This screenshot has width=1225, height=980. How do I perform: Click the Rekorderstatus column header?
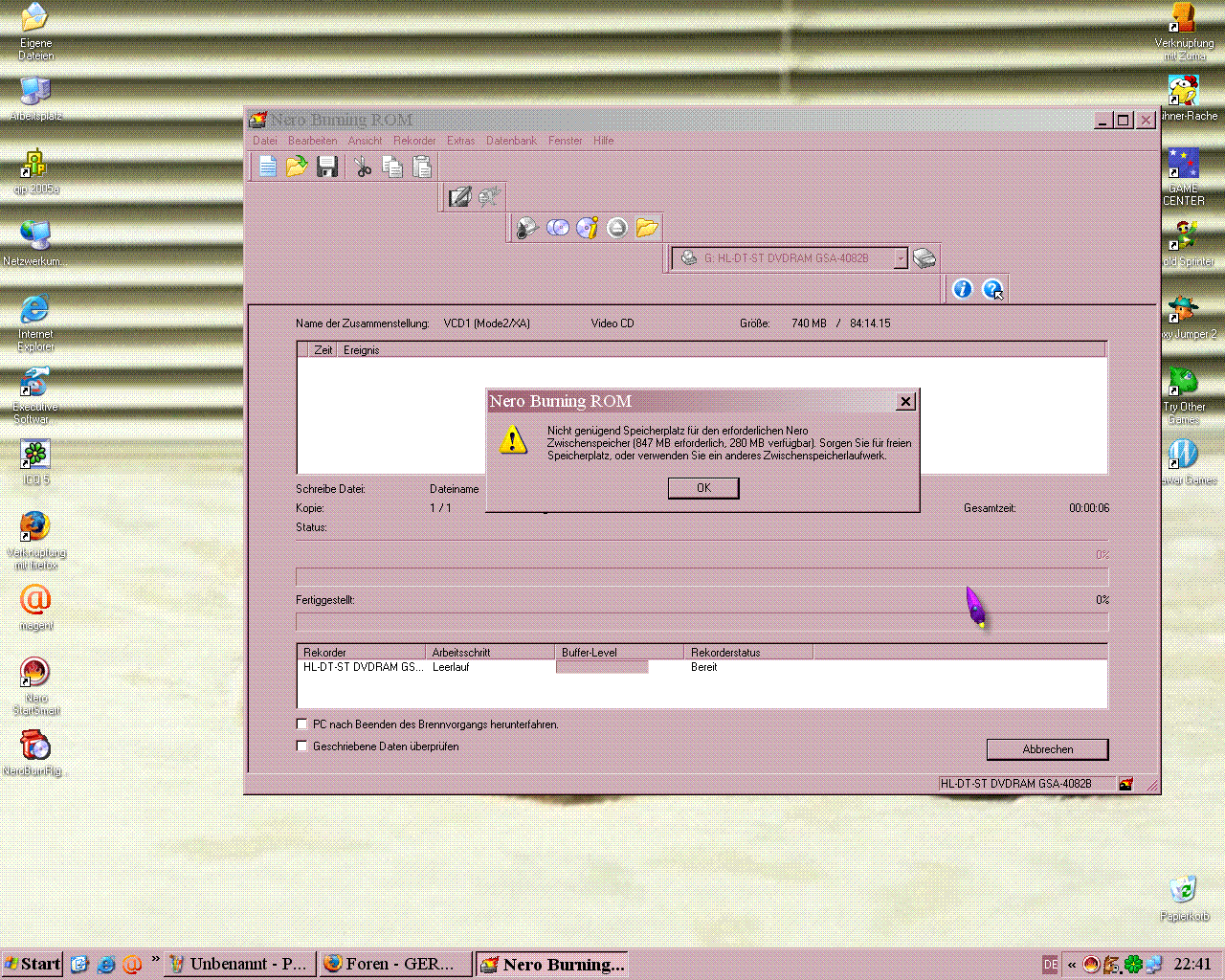coord(748,653)
